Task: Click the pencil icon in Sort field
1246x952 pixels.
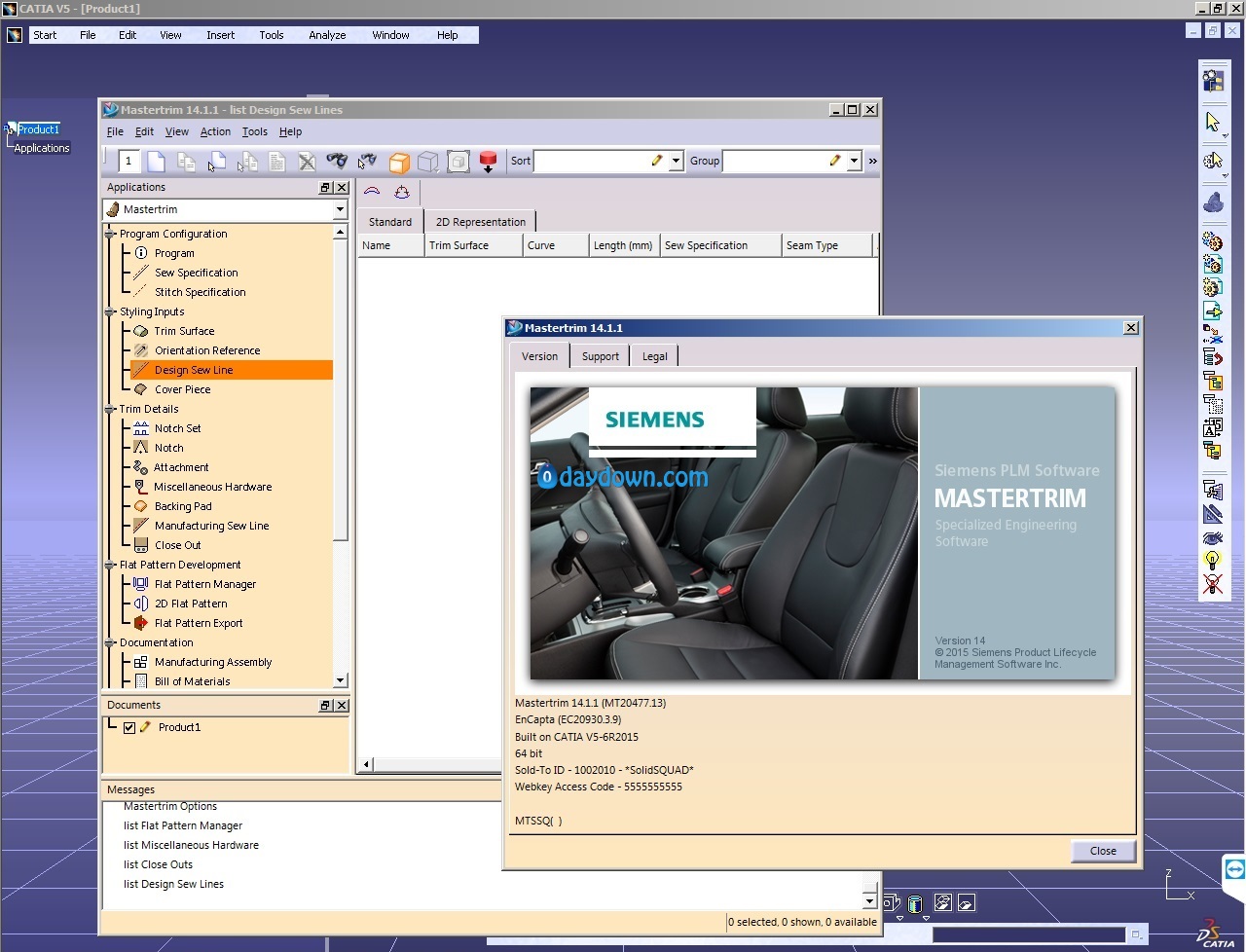Action: pyautogui.click(x=656, y=161)
